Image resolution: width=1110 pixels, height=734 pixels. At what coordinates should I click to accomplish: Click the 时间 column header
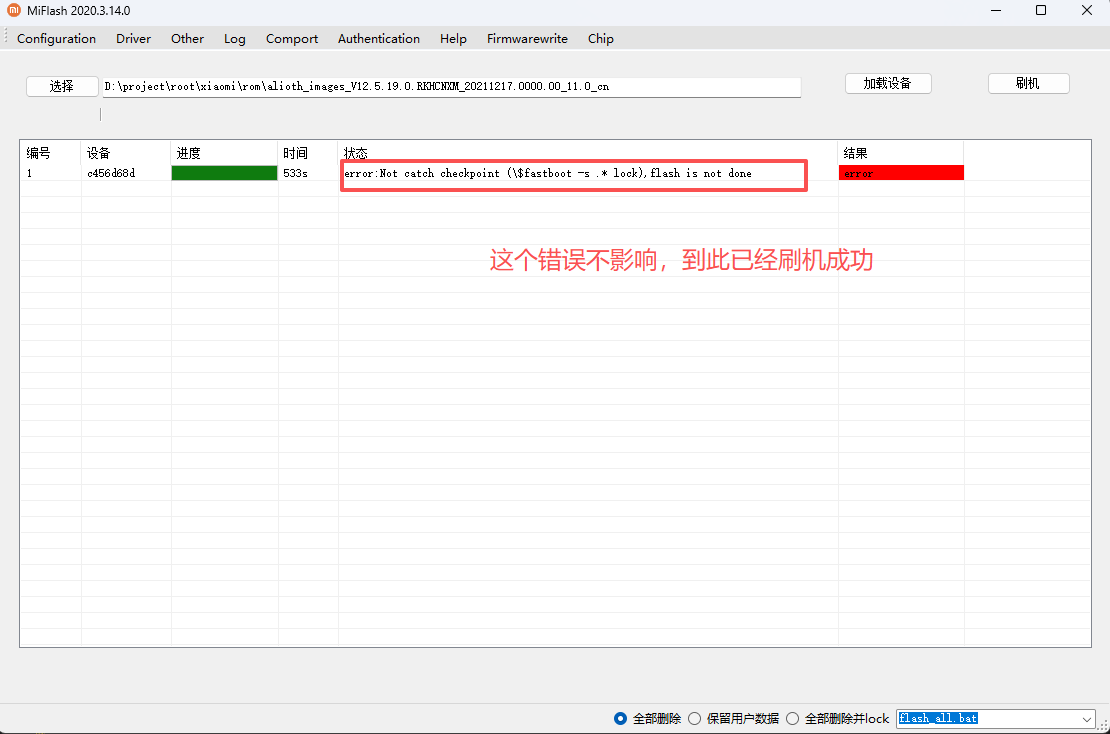[x=308, y=153]
